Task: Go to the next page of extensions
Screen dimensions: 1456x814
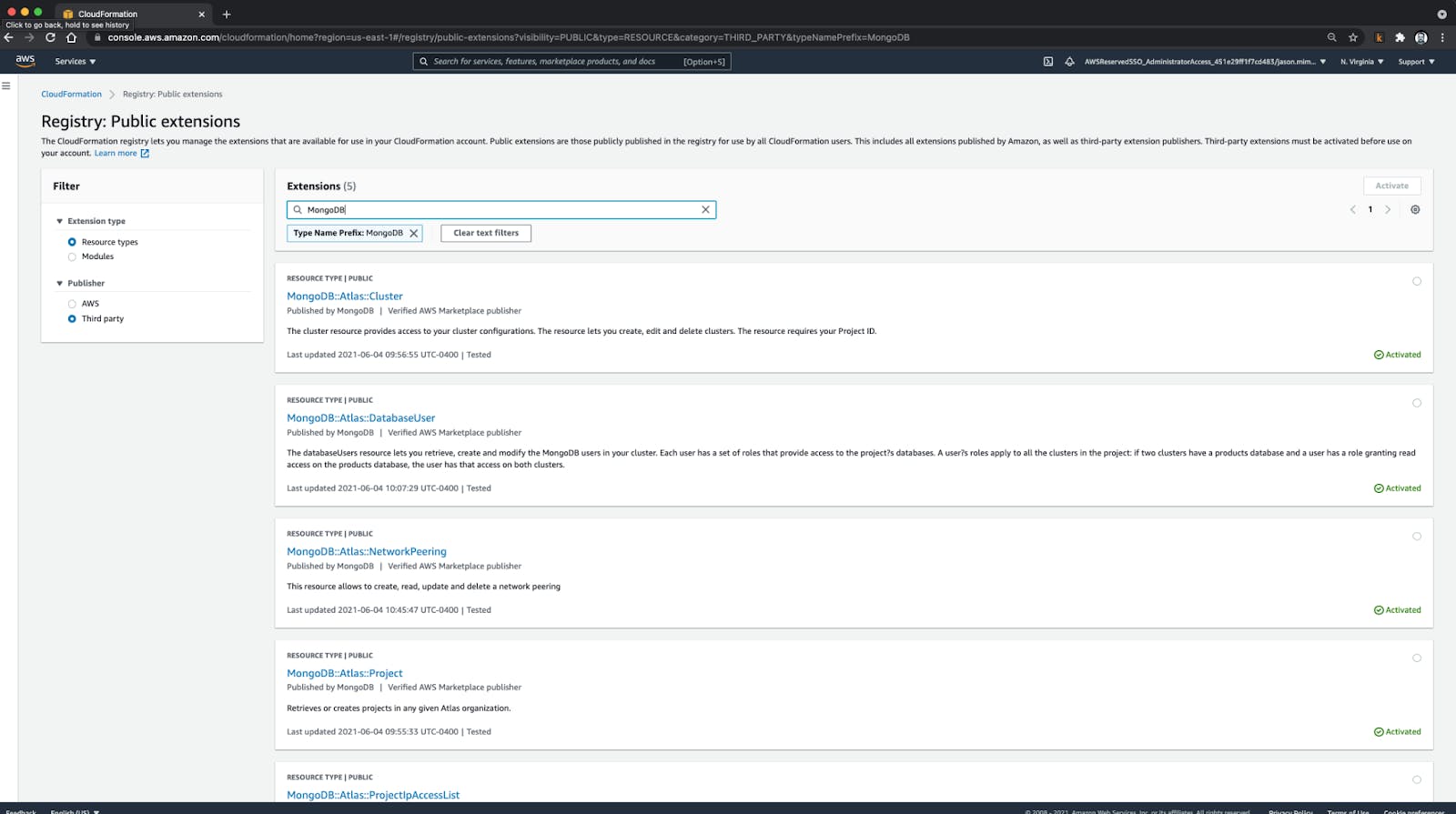Action: point(1388,209)
